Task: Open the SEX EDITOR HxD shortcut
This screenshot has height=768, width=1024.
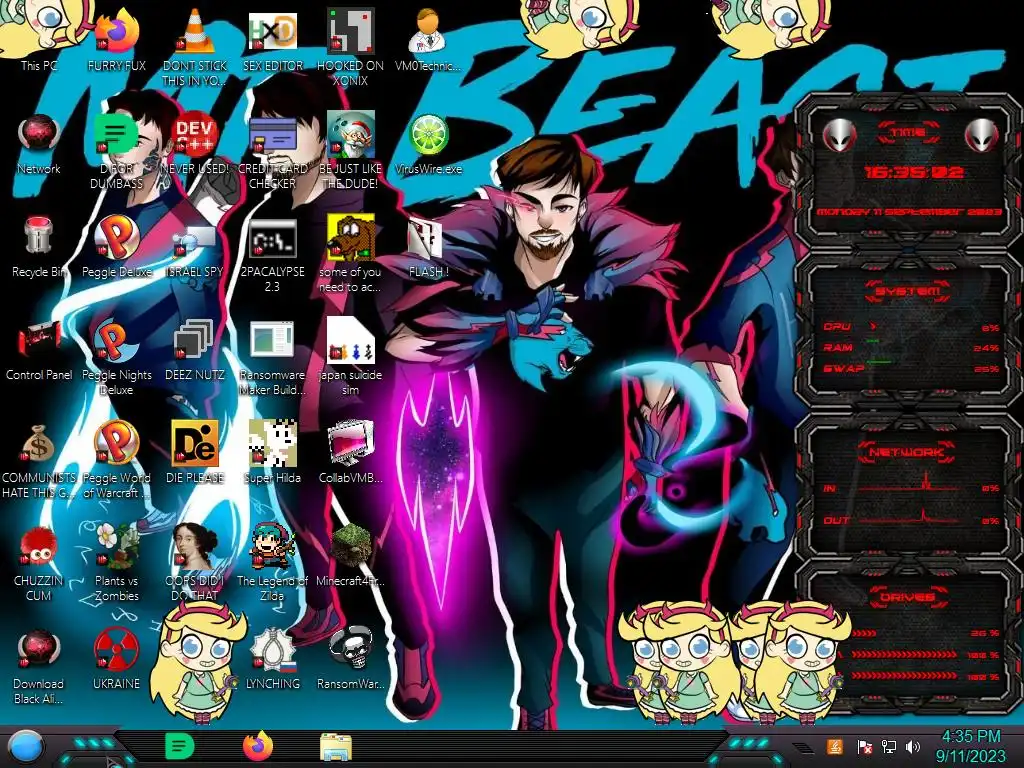Action: (272, 39)
